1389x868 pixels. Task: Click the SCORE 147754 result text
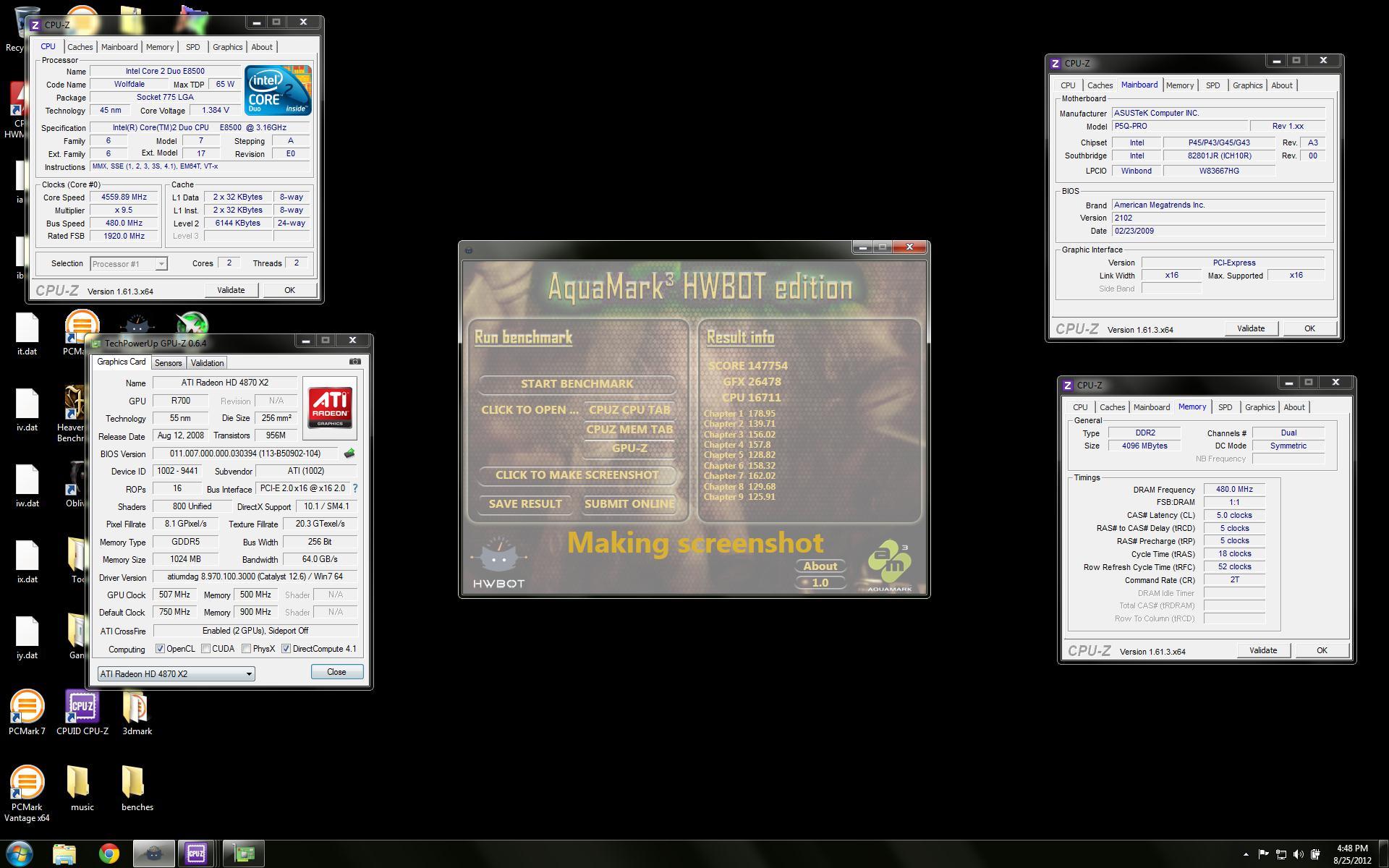tap(747, 366)
